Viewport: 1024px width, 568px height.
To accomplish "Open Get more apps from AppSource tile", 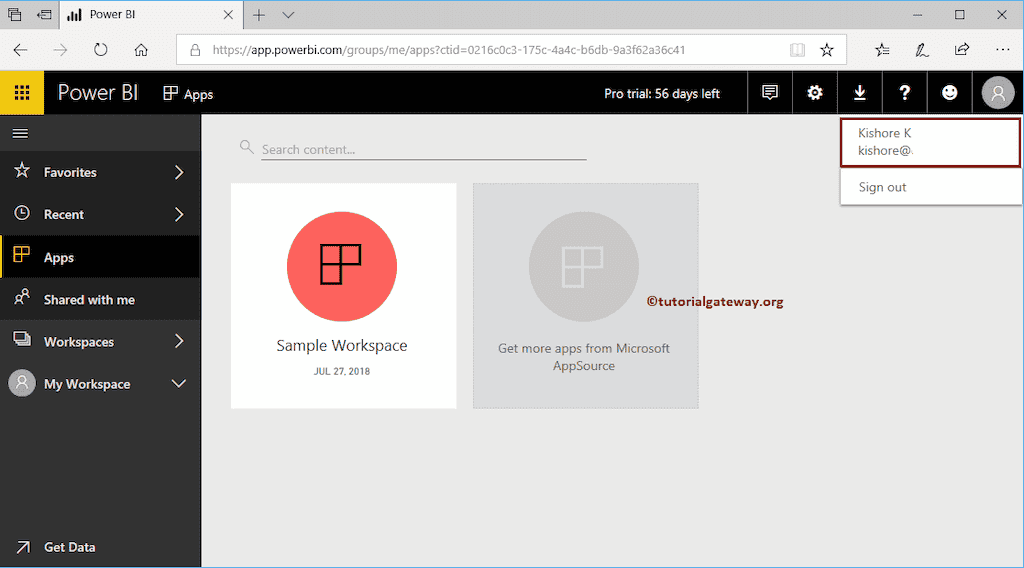I will click(586, 296).
